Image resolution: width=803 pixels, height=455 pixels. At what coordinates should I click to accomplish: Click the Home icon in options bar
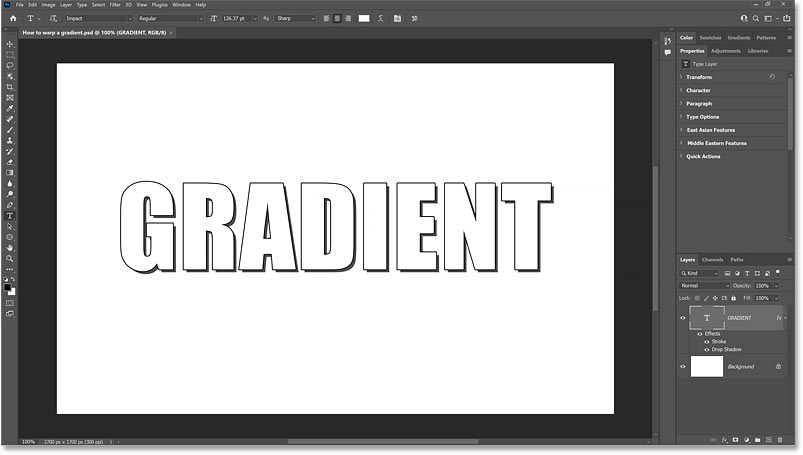pos(13,18)
